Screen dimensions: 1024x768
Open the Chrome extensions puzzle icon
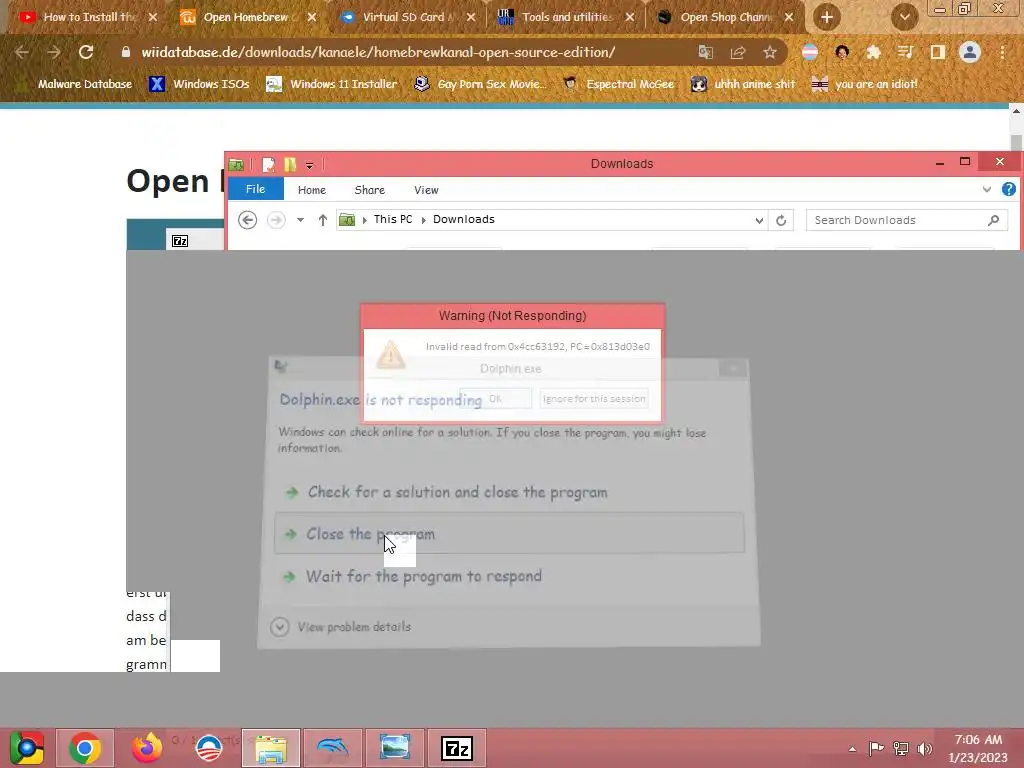pos(873,52)
